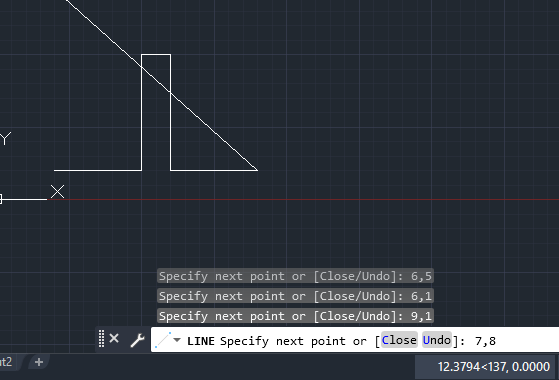Open the command line customize wrench
Image resolution: width=559 pixels, height=380 pixels.
[x=137, y=340]
